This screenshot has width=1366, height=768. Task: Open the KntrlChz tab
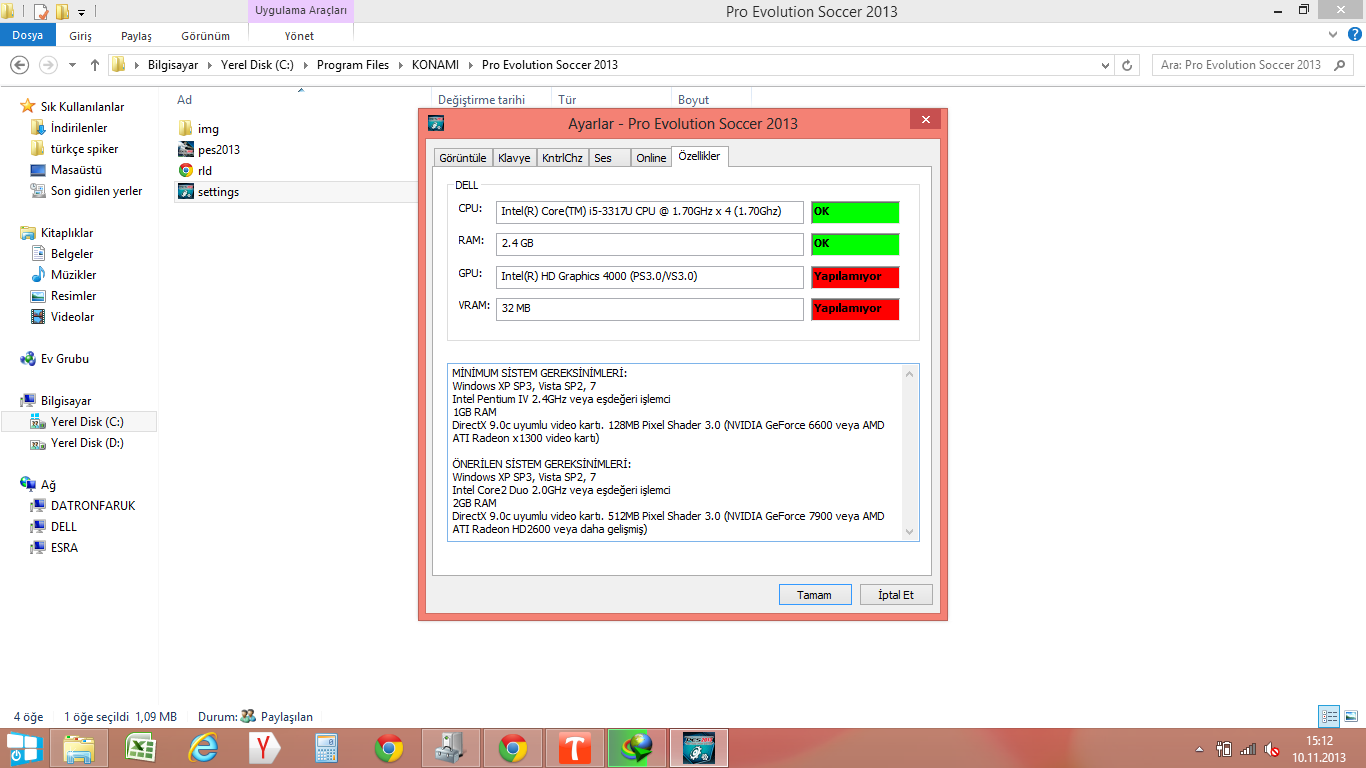(562, 158)
